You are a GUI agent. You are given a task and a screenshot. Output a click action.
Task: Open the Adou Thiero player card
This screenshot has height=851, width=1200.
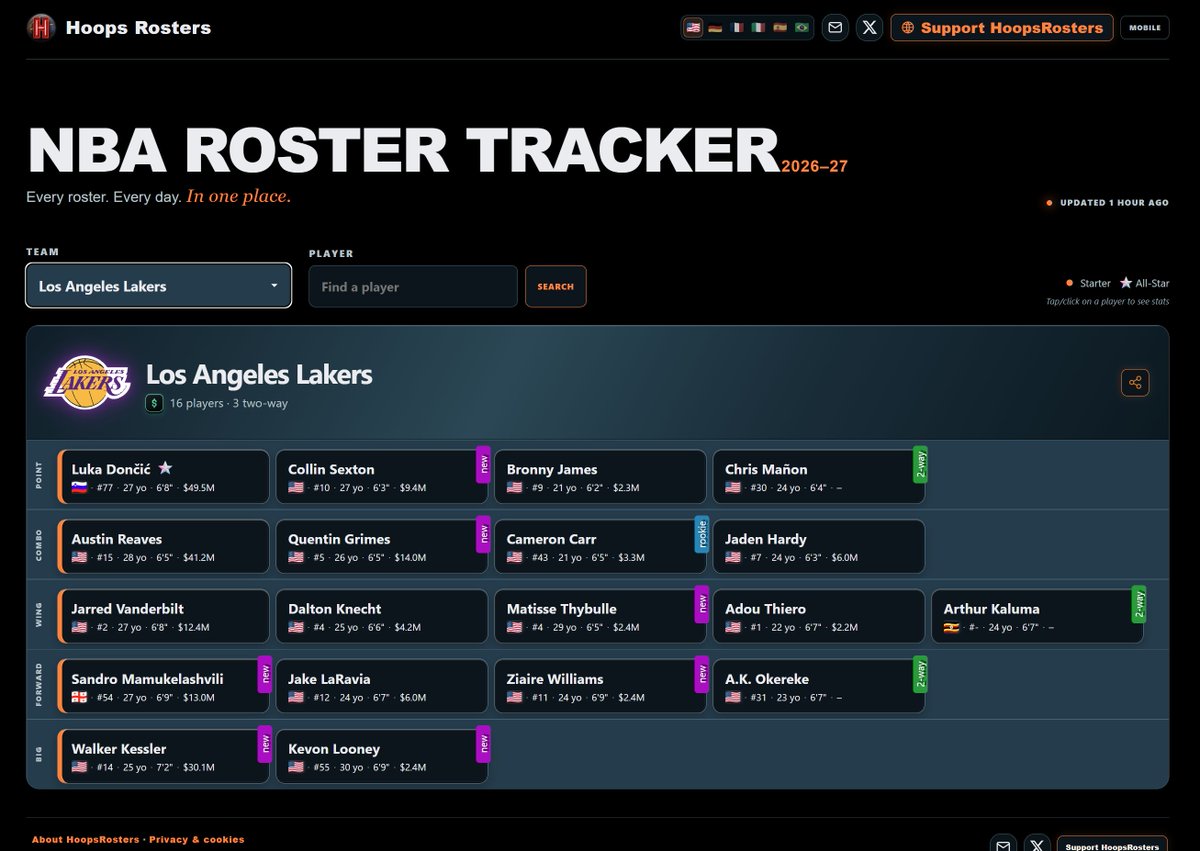(819, 617)
